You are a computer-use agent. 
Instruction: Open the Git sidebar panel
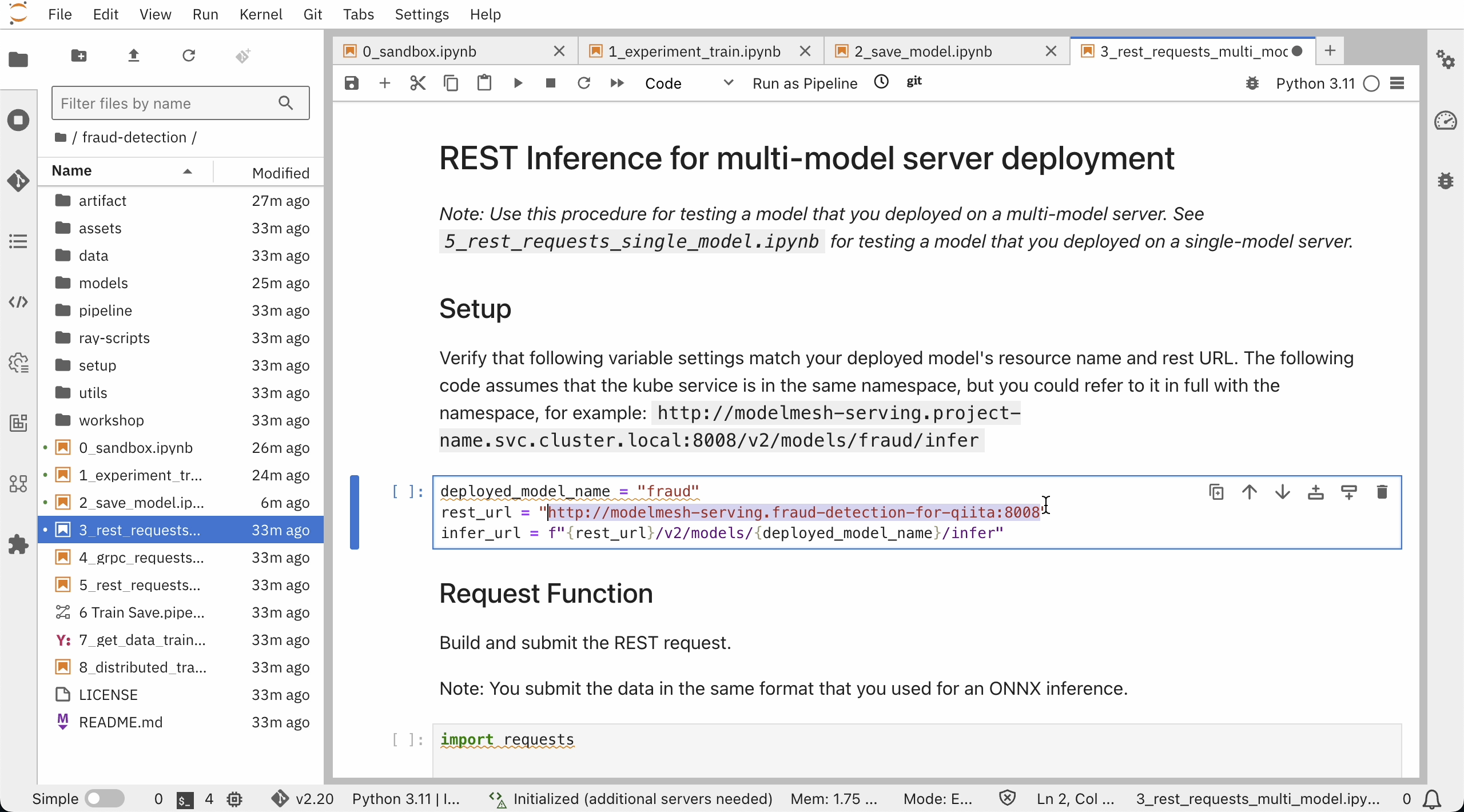(x=18, y=181)
